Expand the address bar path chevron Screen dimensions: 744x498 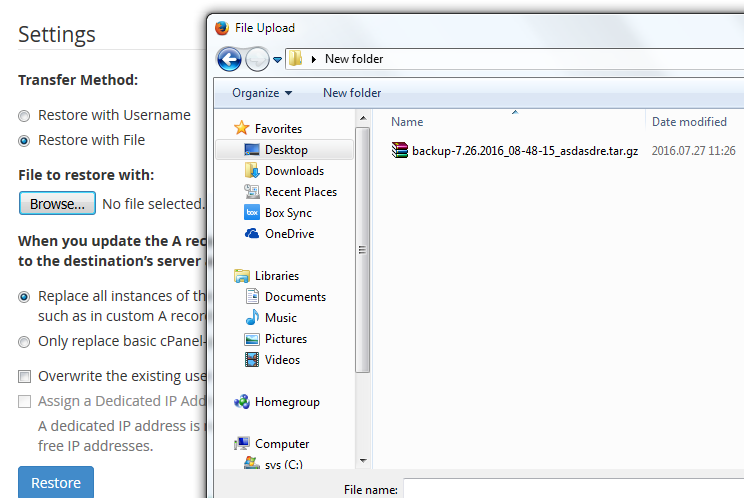tap(314, 59)
